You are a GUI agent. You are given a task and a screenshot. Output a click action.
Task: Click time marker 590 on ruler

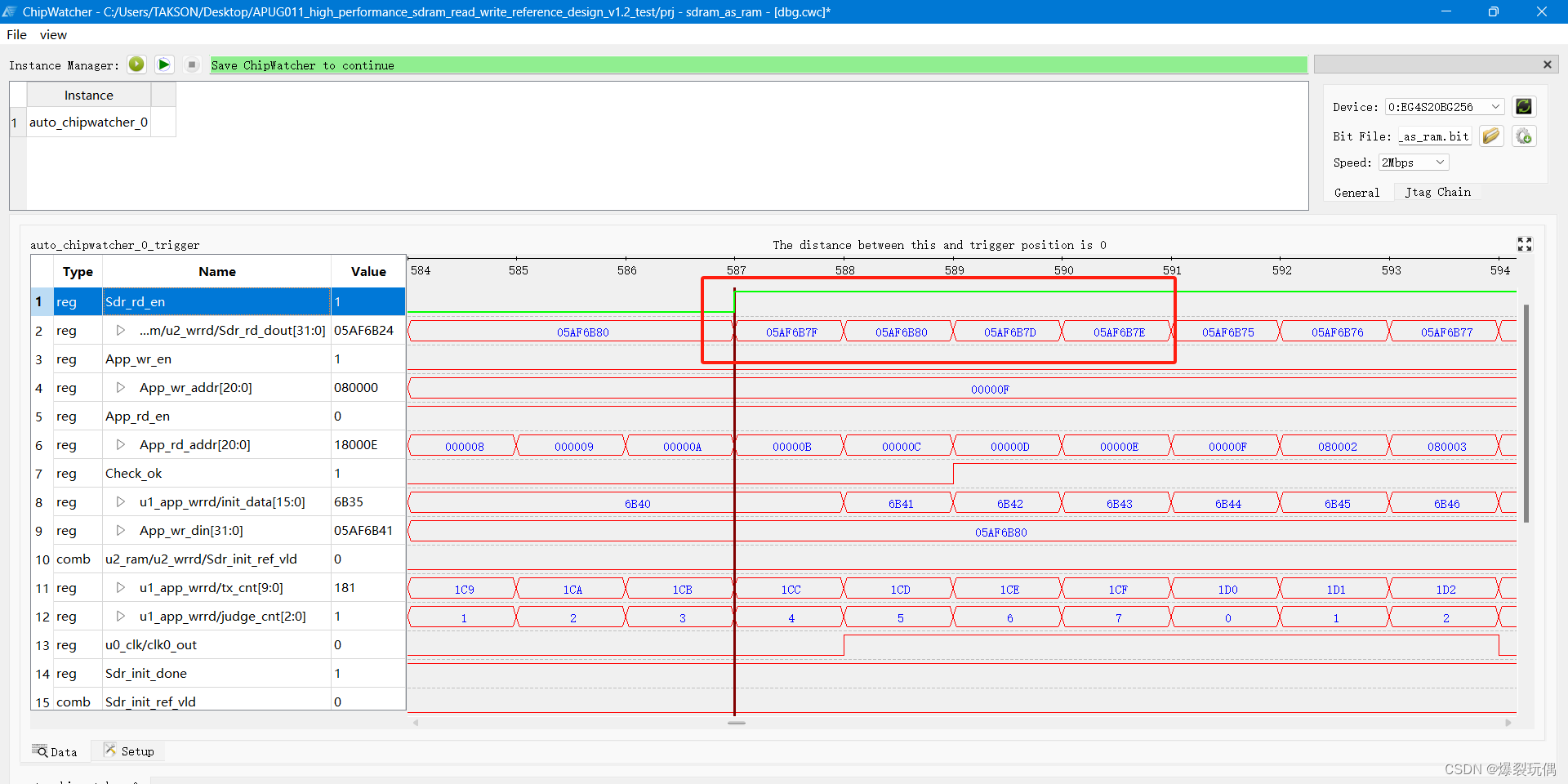(x=1063, y=270)
